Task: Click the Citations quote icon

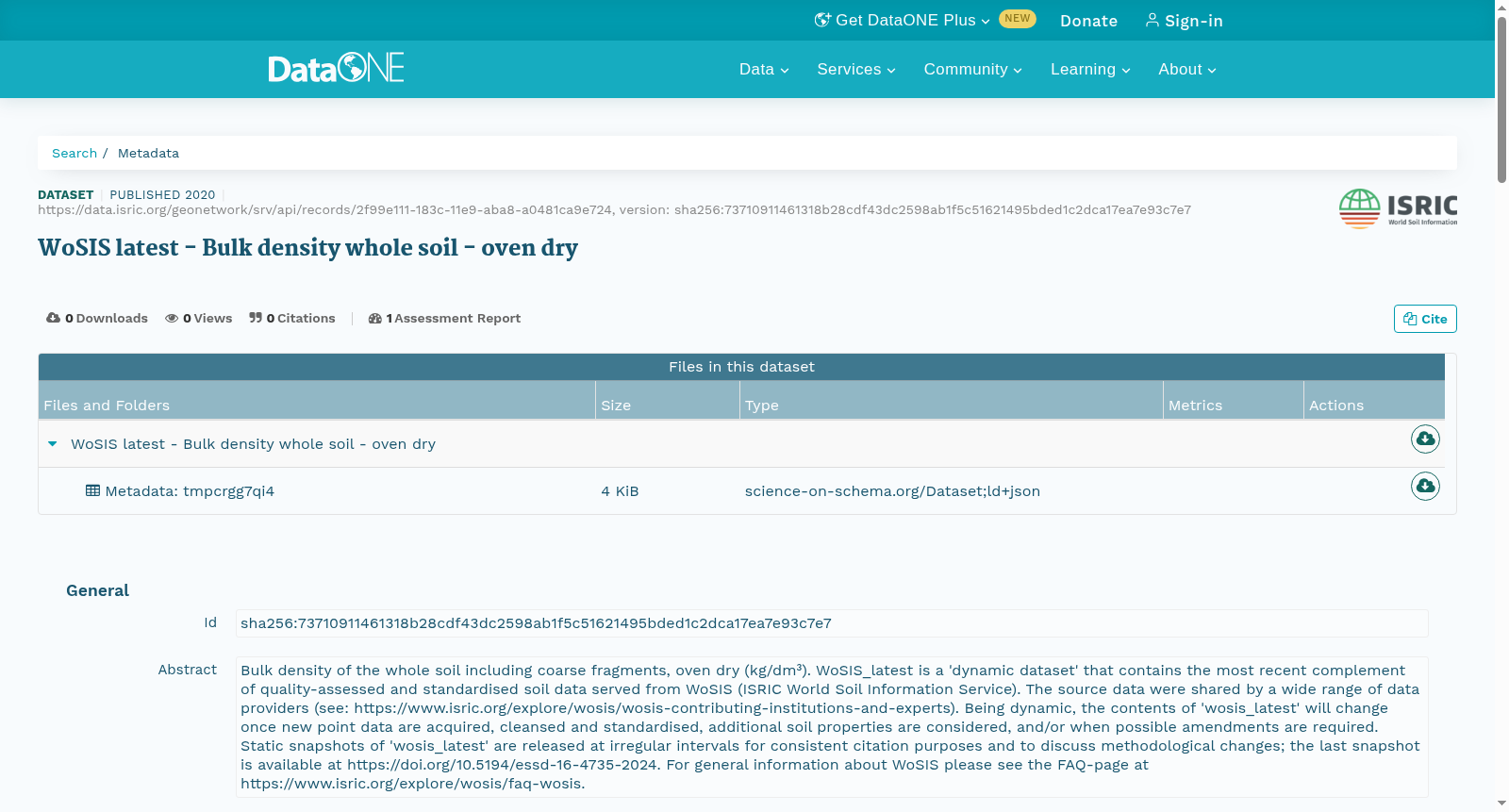Action: click(x=256, y=318)
